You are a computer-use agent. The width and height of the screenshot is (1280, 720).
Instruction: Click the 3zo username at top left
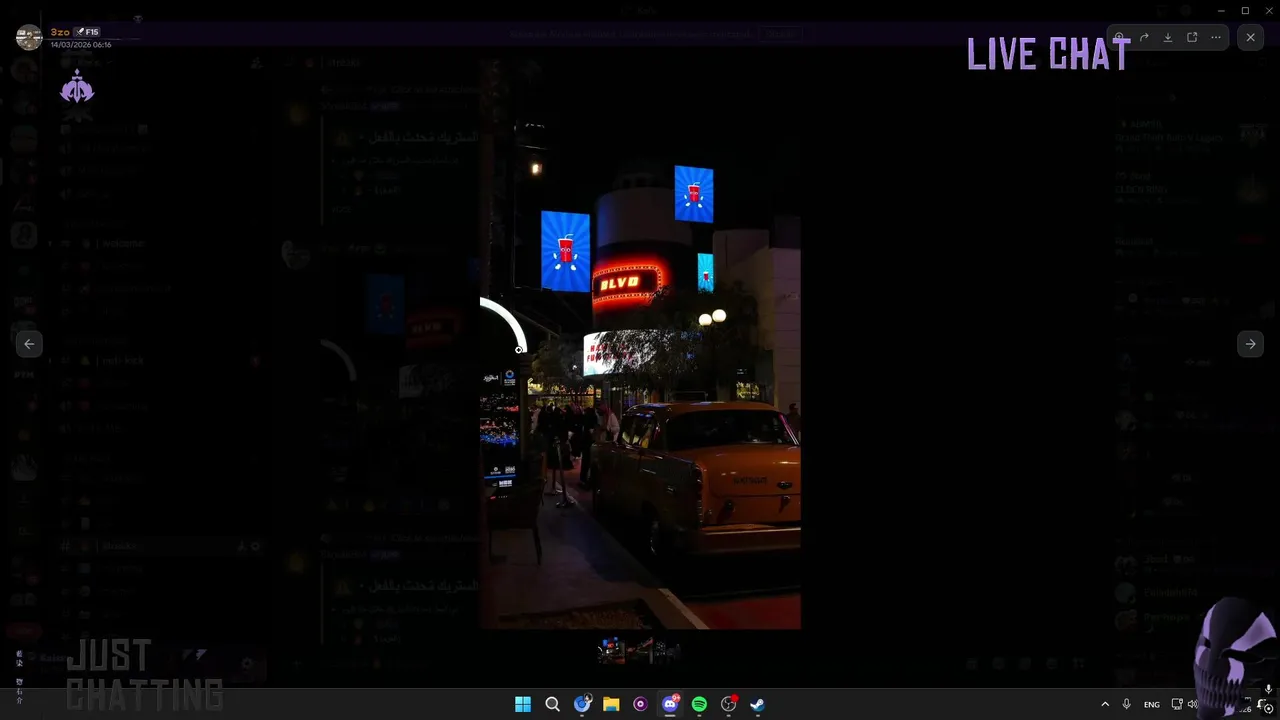(60, 32)
